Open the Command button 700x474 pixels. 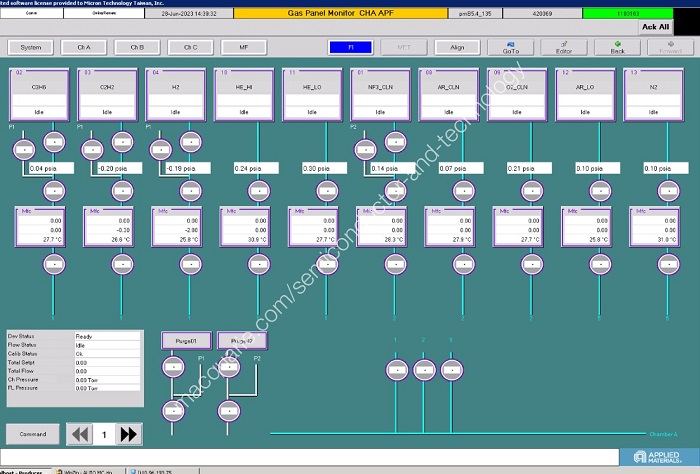tap(31, 434)
